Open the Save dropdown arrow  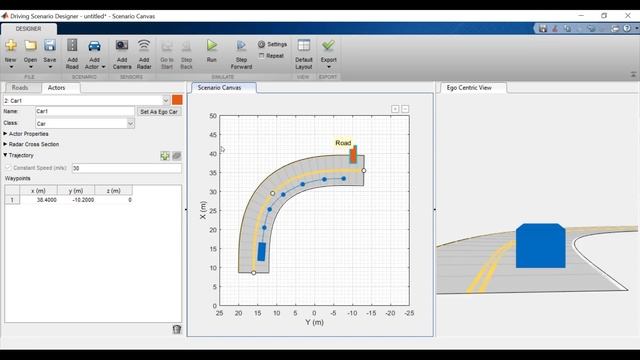coord(50,67)
